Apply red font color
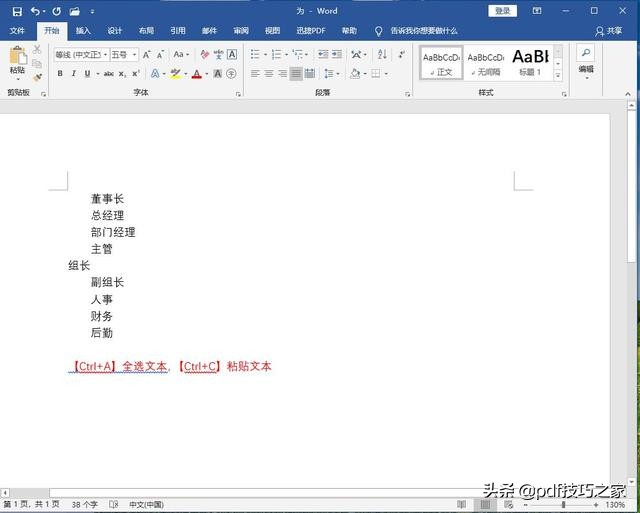The width and height of the screenshot is (640, 513). 197,74
